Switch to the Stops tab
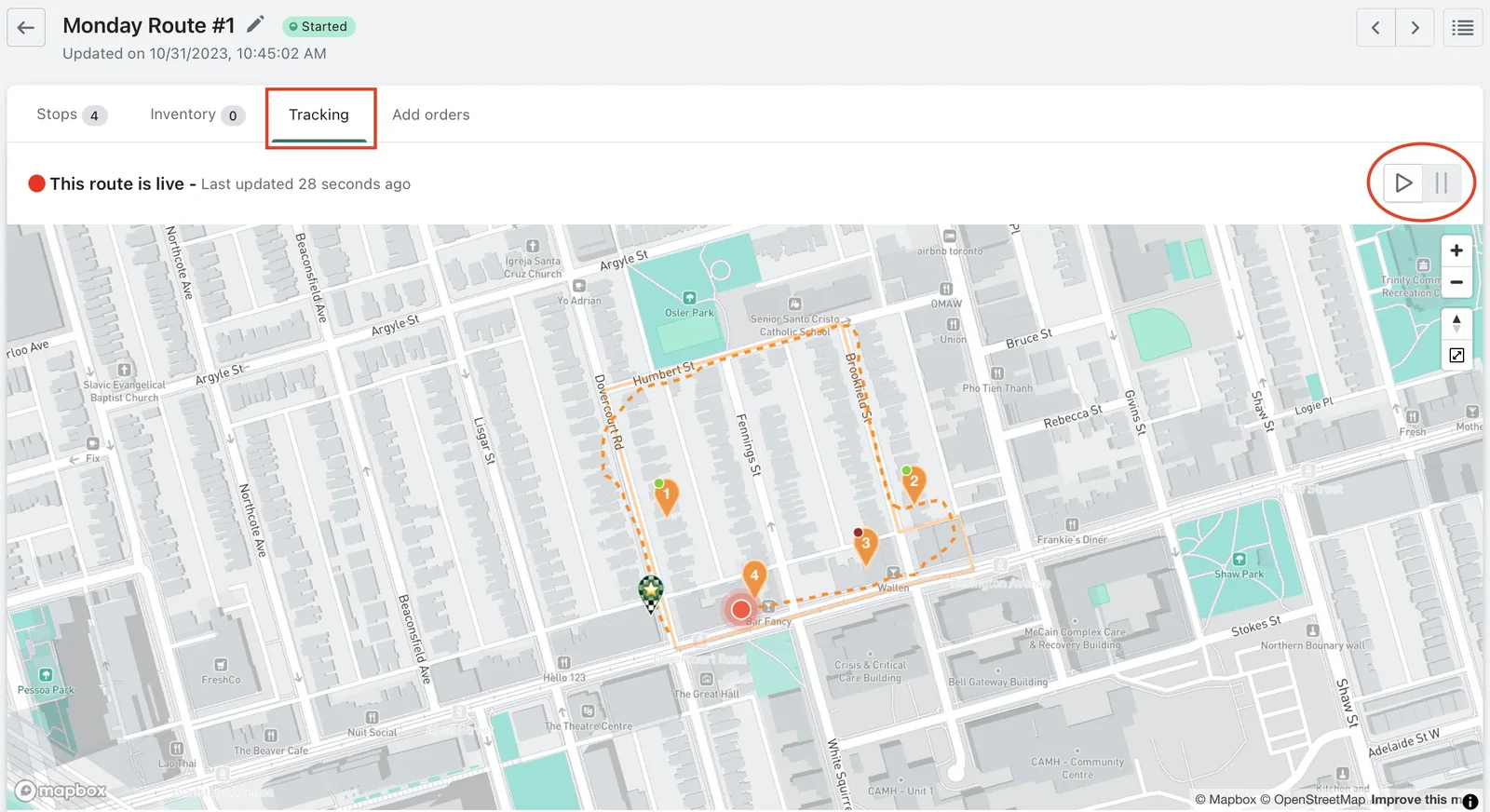1490x812 pixels. pyautogui.click(x=72, y=115)
